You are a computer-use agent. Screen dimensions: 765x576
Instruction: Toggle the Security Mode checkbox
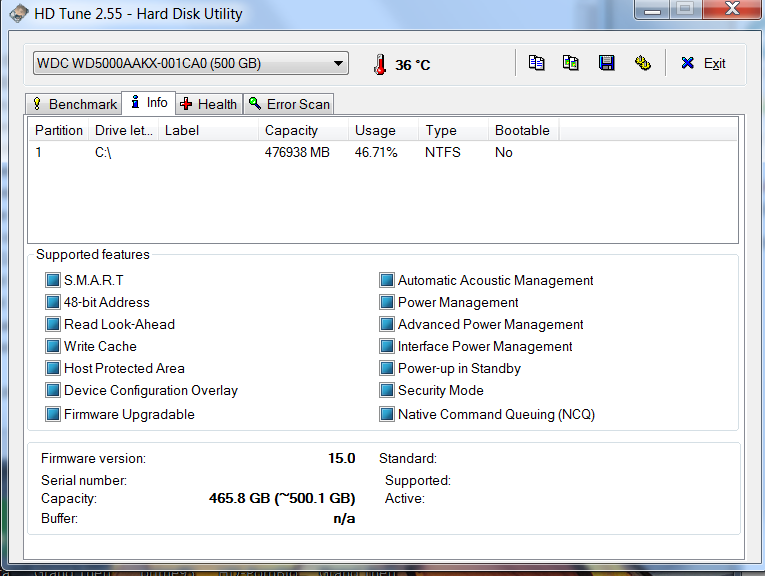[x=387, y=391]
